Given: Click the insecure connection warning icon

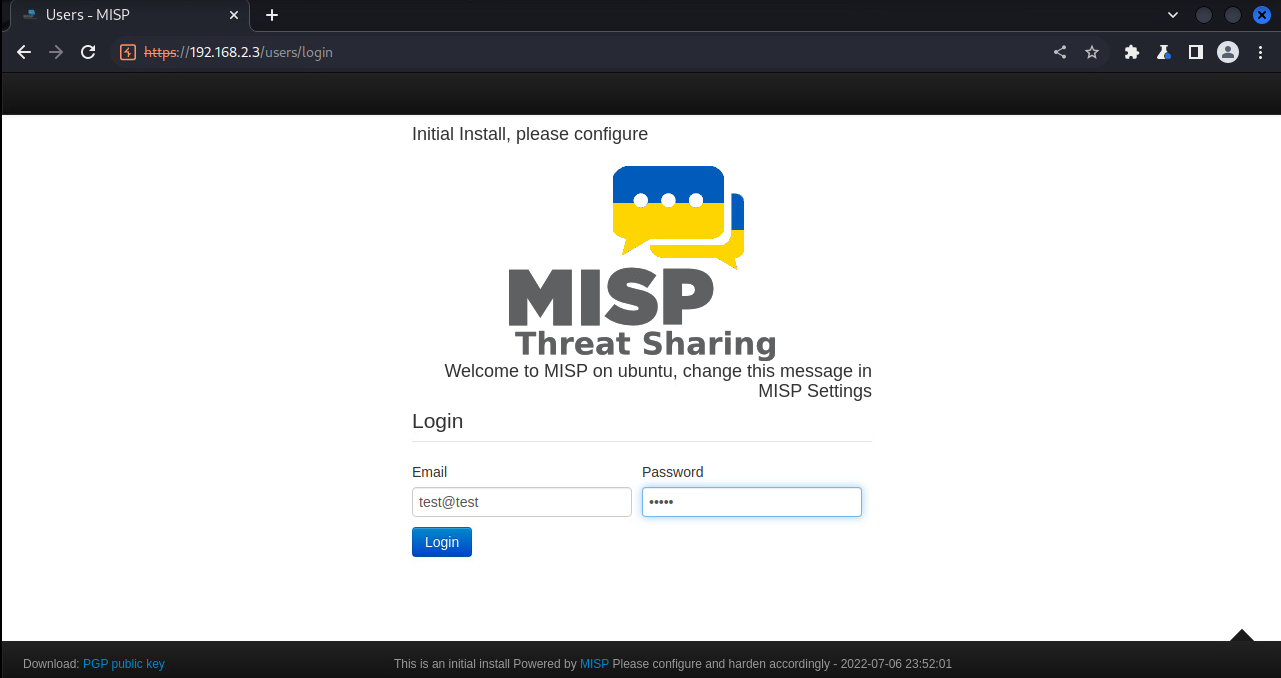Looking at the screenshot, I should click(x=128, y=52).
